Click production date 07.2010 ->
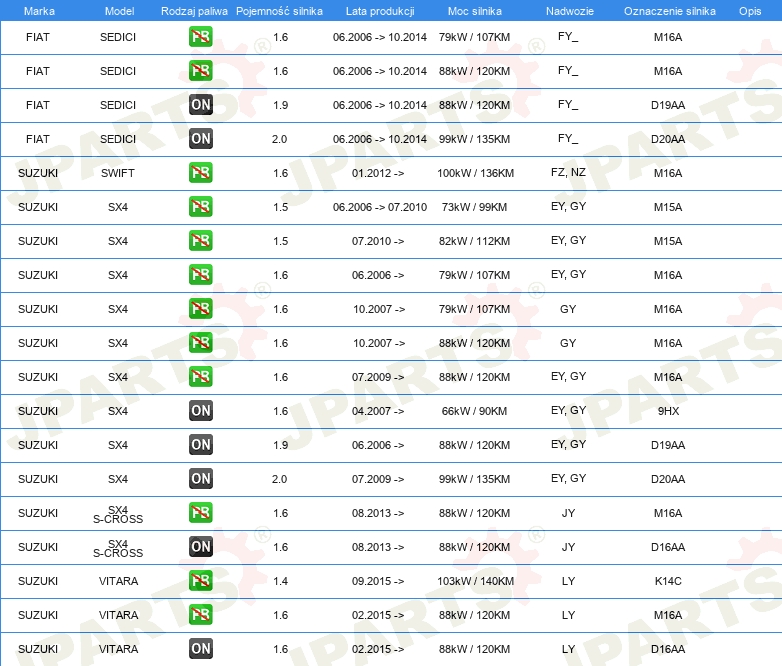 (378, 241)
